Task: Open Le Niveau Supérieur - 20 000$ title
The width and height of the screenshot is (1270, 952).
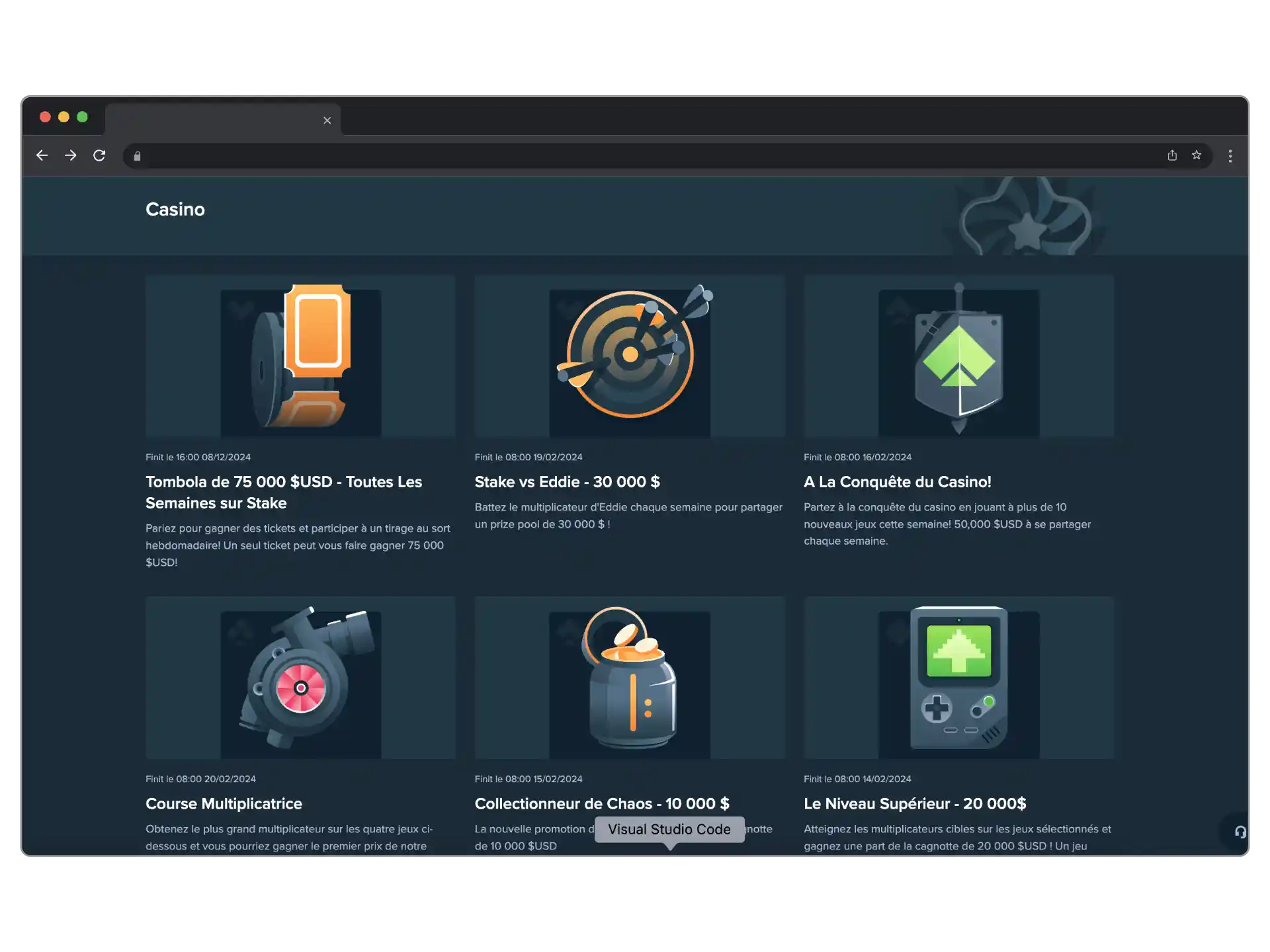Action: [915, 804]
